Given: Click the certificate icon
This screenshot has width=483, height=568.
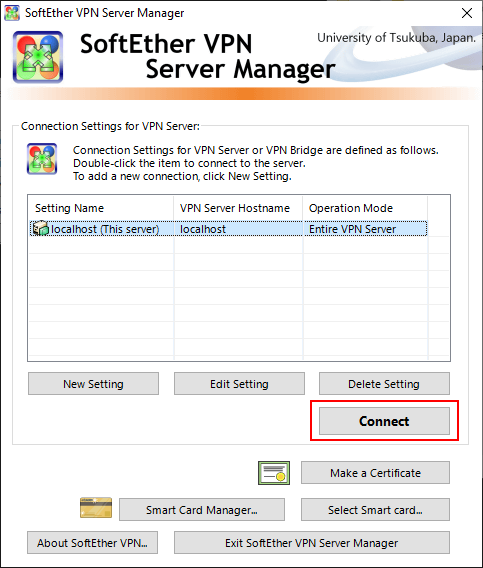Looking at the screenshot, I should tap(274, 473).
